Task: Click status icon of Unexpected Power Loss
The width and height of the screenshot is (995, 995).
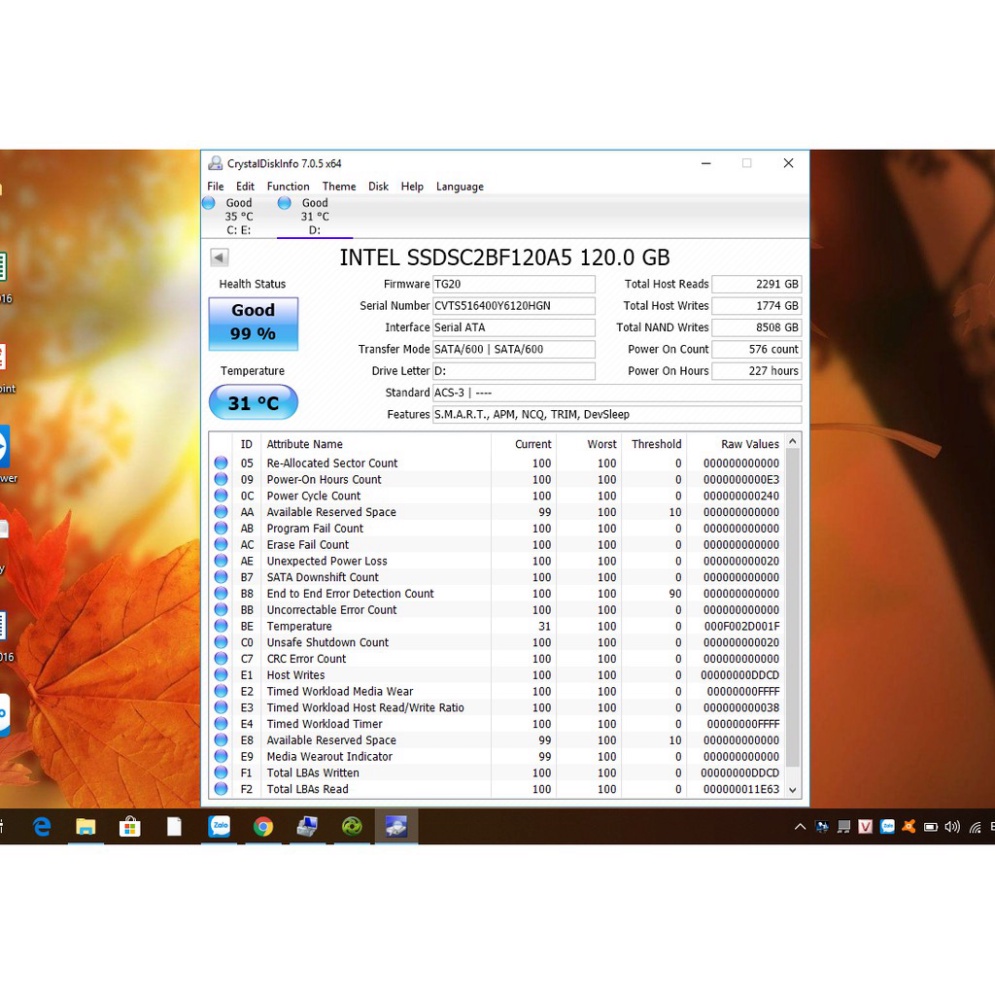Action: point(221,561)
